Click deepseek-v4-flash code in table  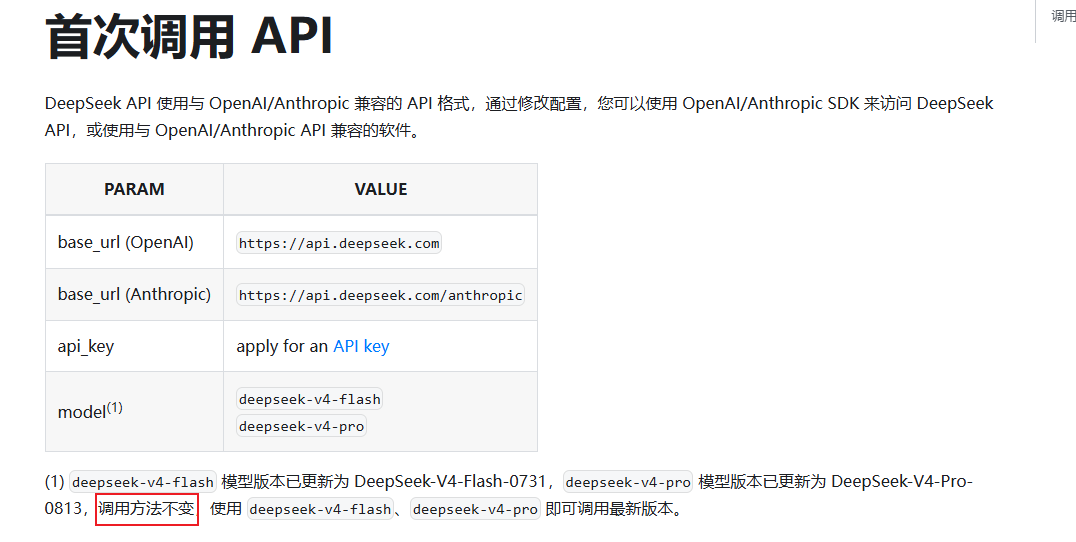309,399
